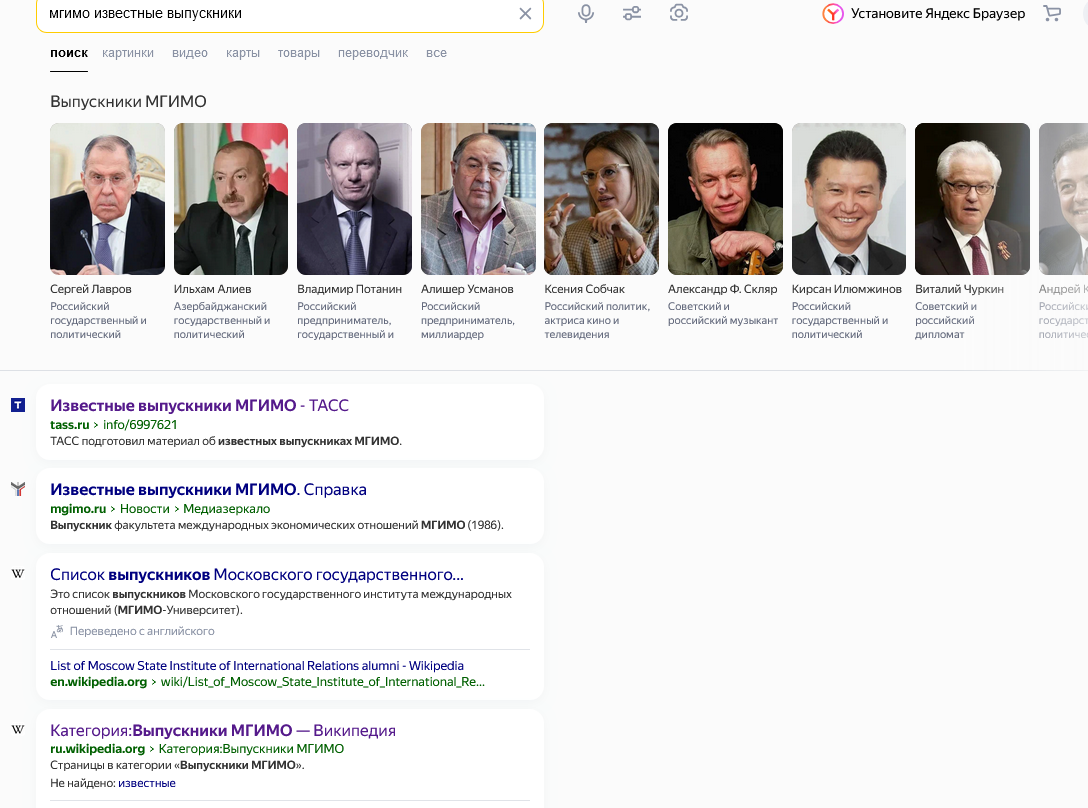
Task: Switch to the 'видео' tab
Action: [190, 53]
